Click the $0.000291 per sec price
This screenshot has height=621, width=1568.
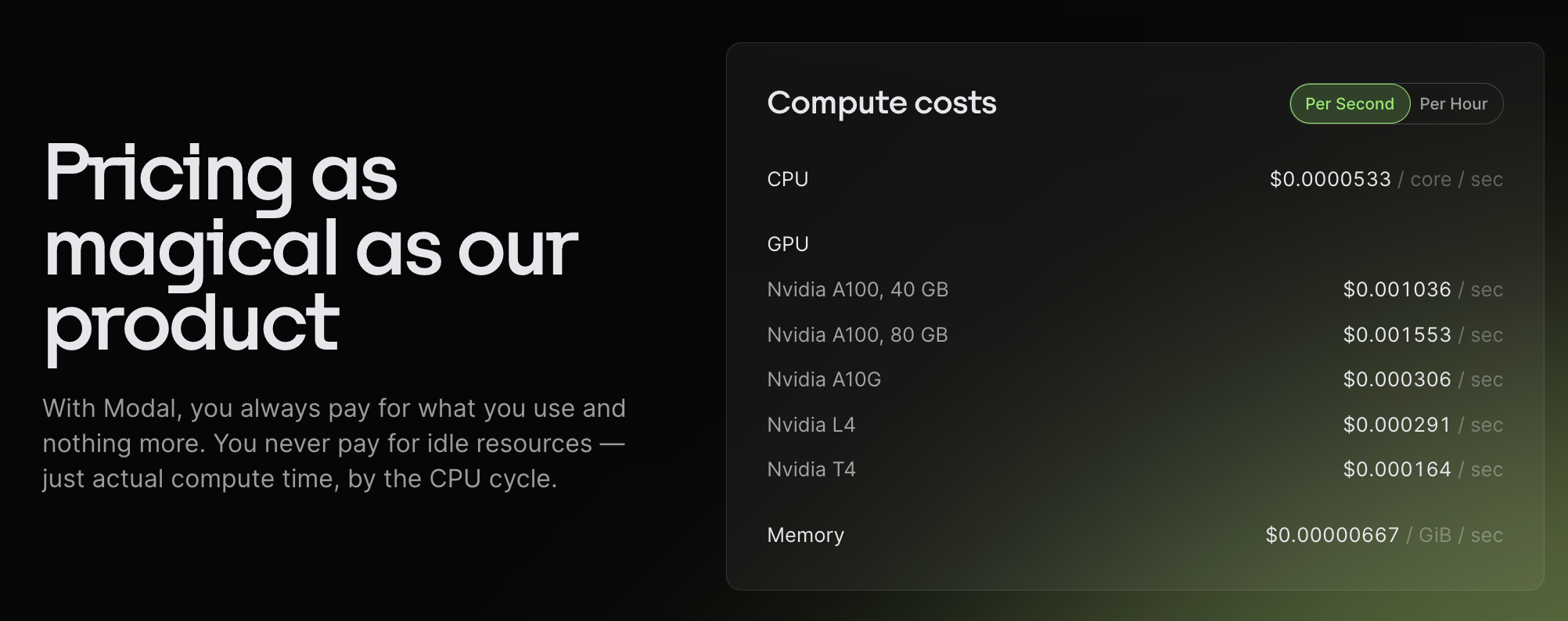click(1397, 425)
